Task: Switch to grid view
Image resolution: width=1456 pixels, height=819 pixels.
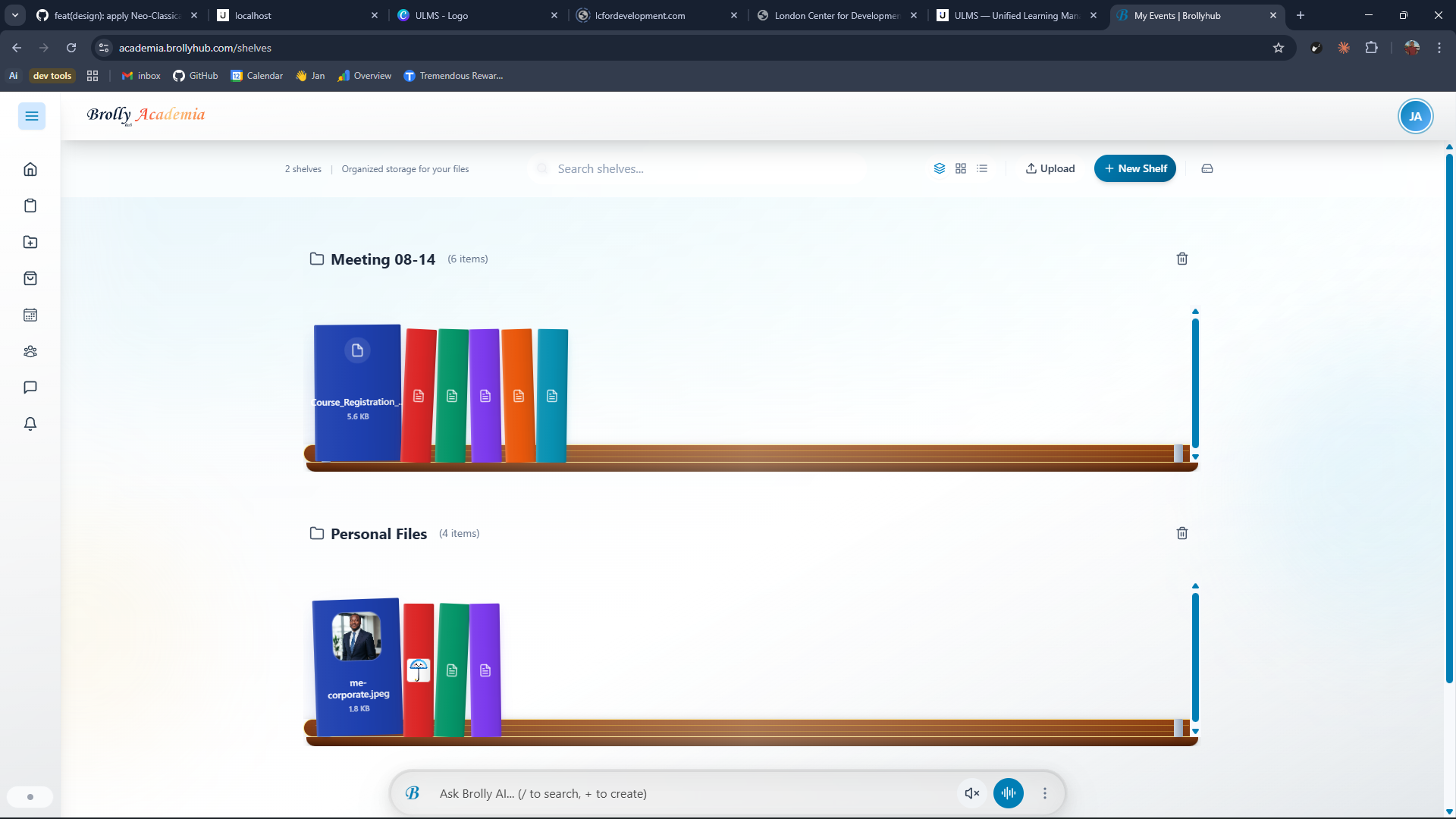Action: 961,168
